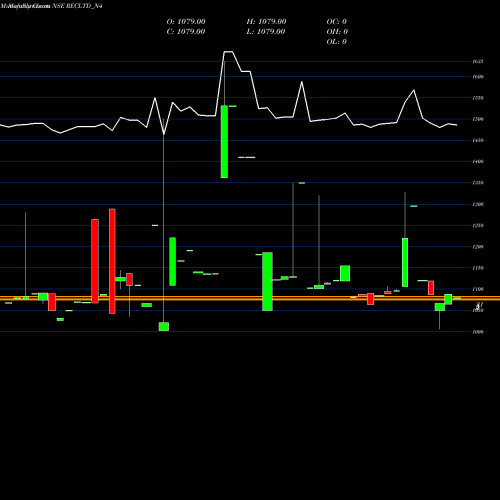This screenshot has width=500, height=500.
Task: Click the bottommost price axis label
Action: pos(478,332)
